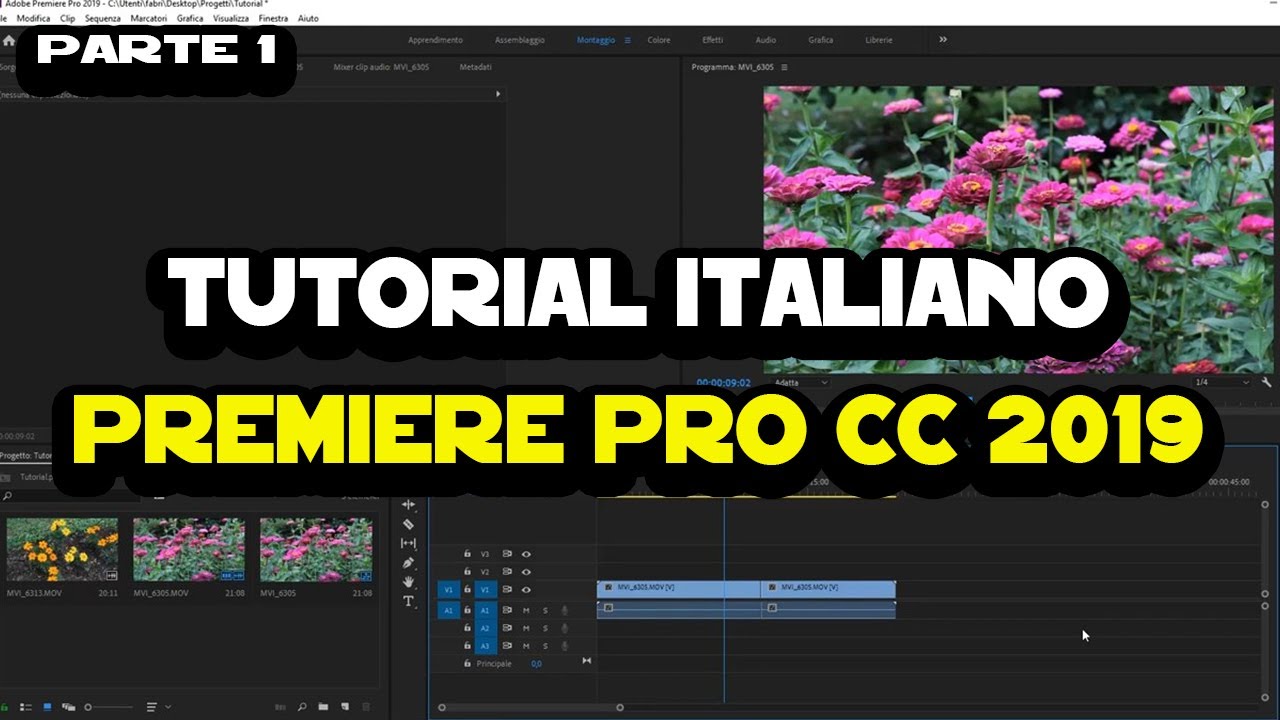Select the Razor tool
The image size is (1280, 720).
[408, 524]
